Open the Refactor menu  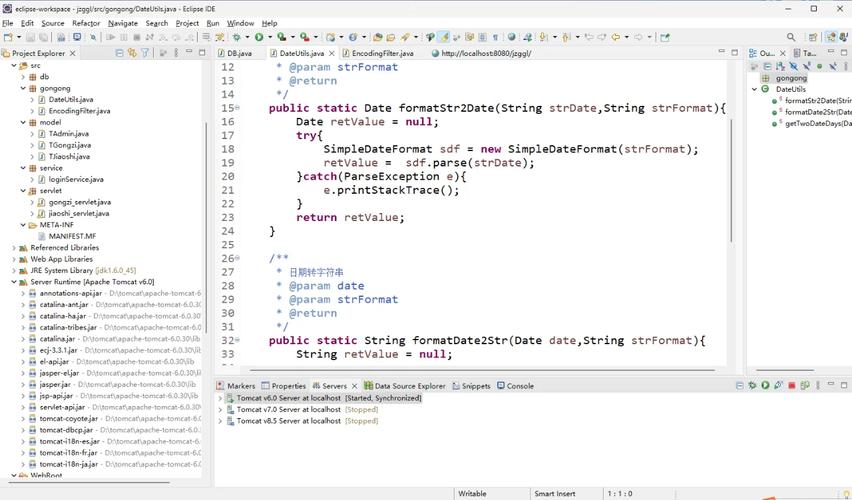tap(86, 23)
